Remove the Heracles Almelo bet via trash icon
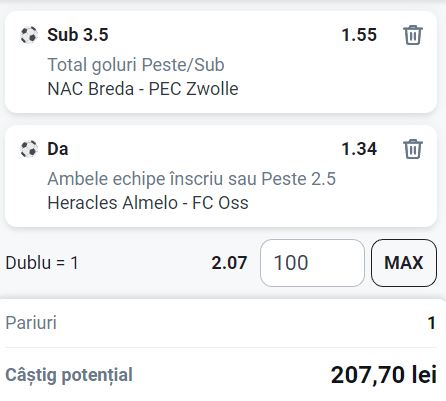The width and height of the screenshot is (446, 401). [x=413, y=149]
